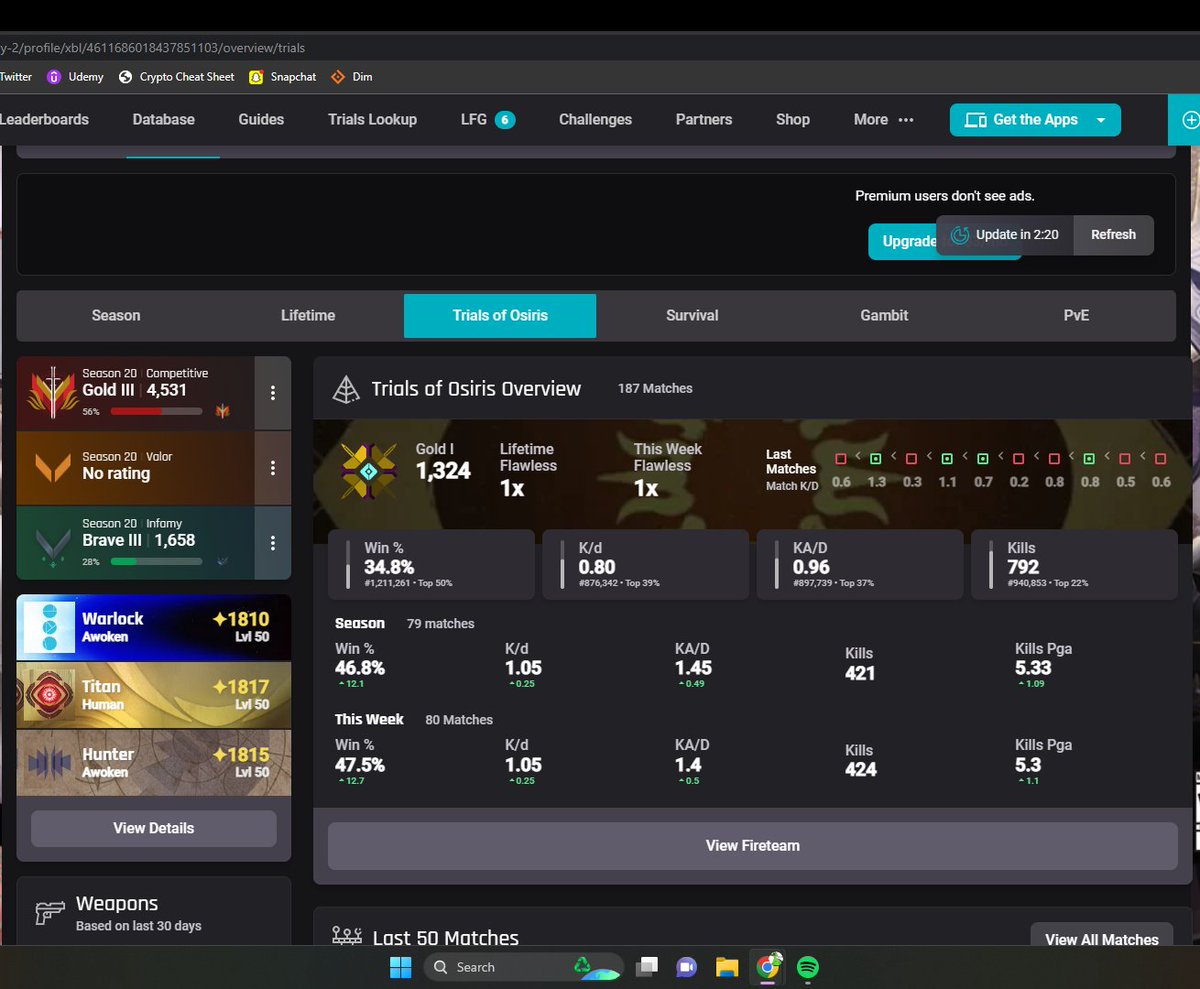Click the Gold I Trials rank emblem
Viewport: 1200px width, 989px height.
click(x=368, y=470)
